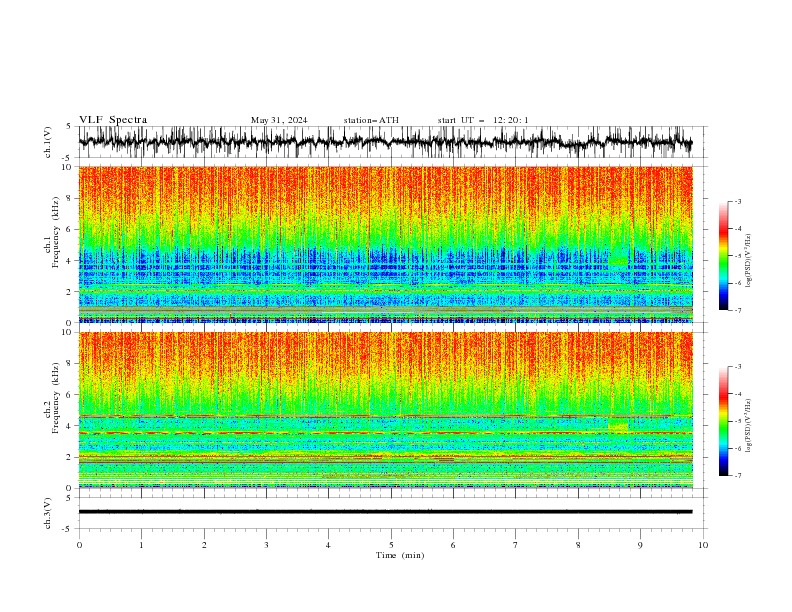Image resolution: width=792 pixels, height=612 pixels.
Task: Click the time-axis tick label '10'
Action: [x=703, y=545]
